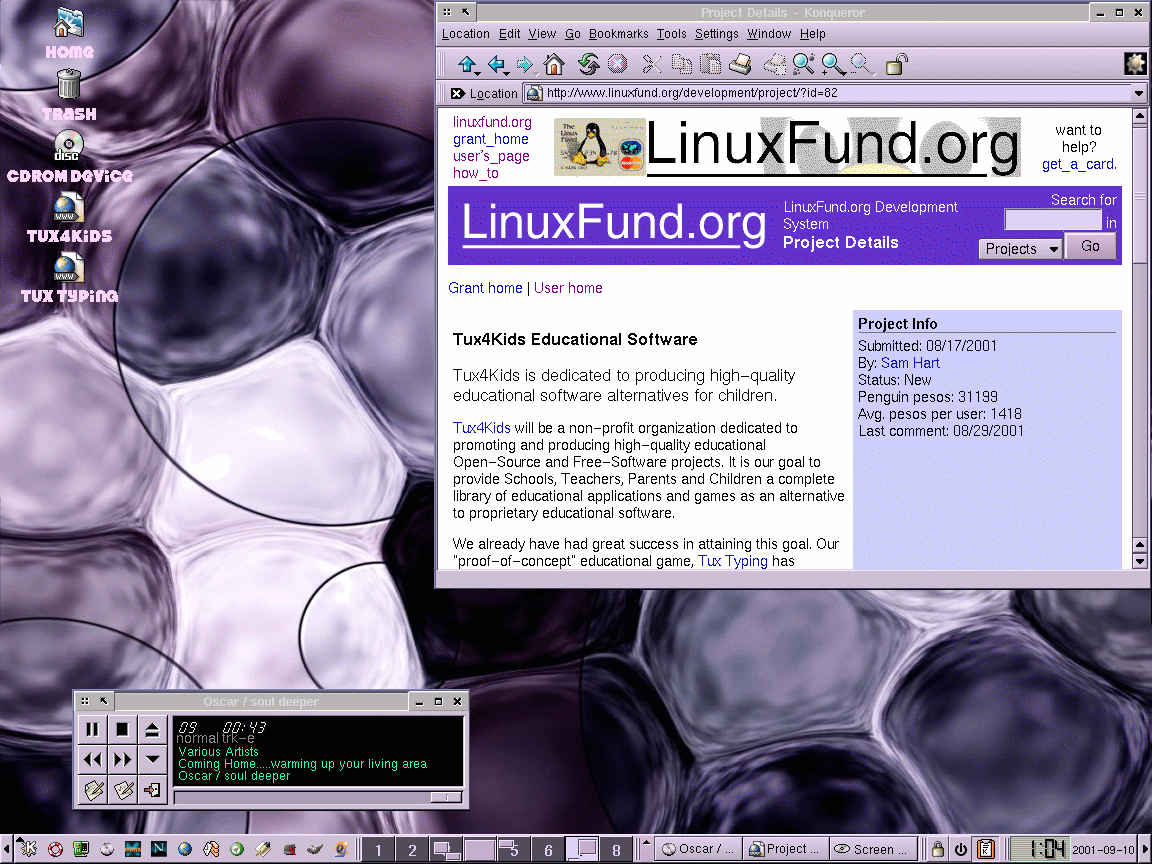Clear the location bar with the X button
This screenshot has width=1152, height=864.
(457, 93)
